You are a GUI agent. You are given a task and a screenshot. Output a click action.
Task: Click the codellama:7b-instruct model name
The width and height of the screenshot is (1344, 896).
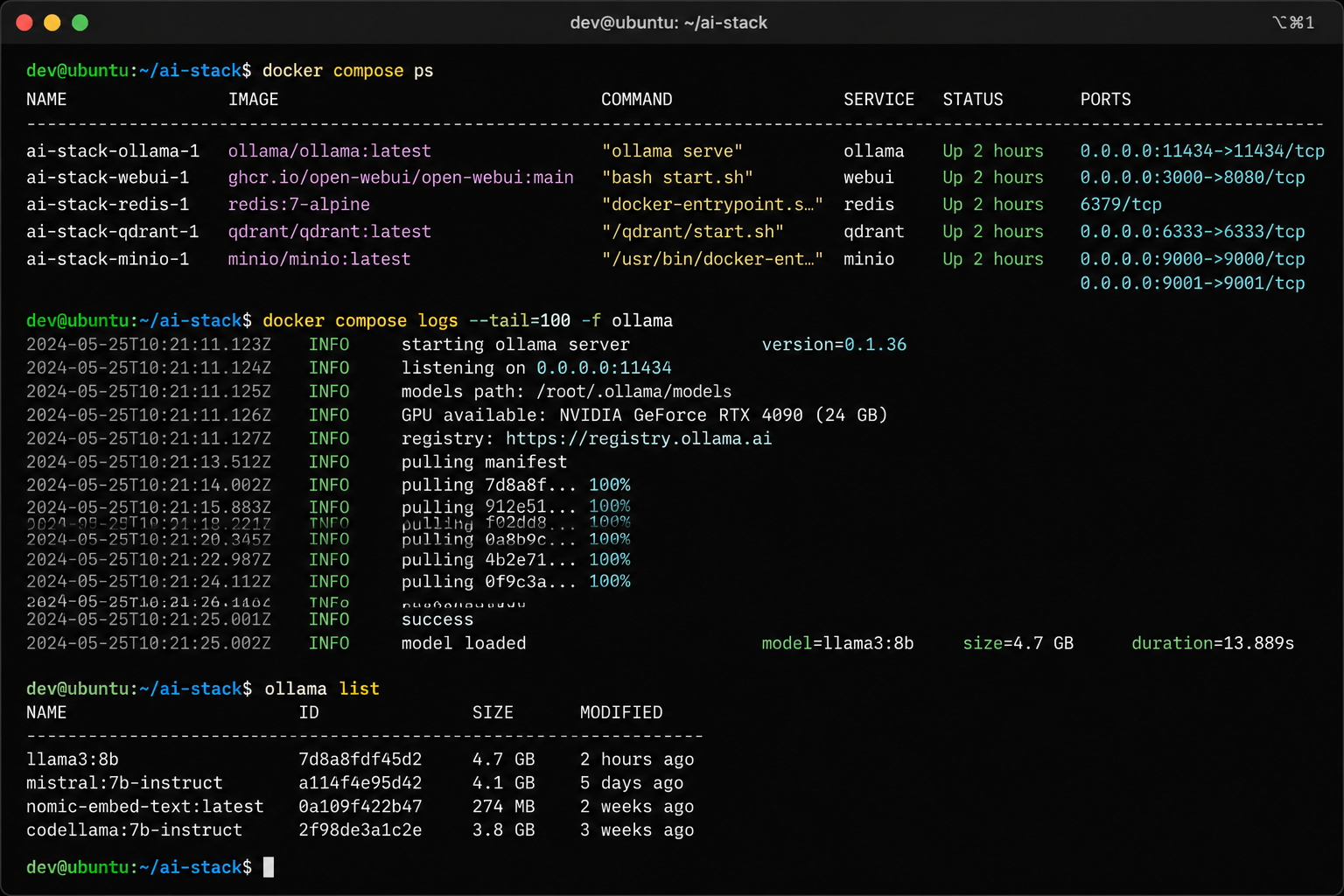pyautogui.click(x=135, y=830)
